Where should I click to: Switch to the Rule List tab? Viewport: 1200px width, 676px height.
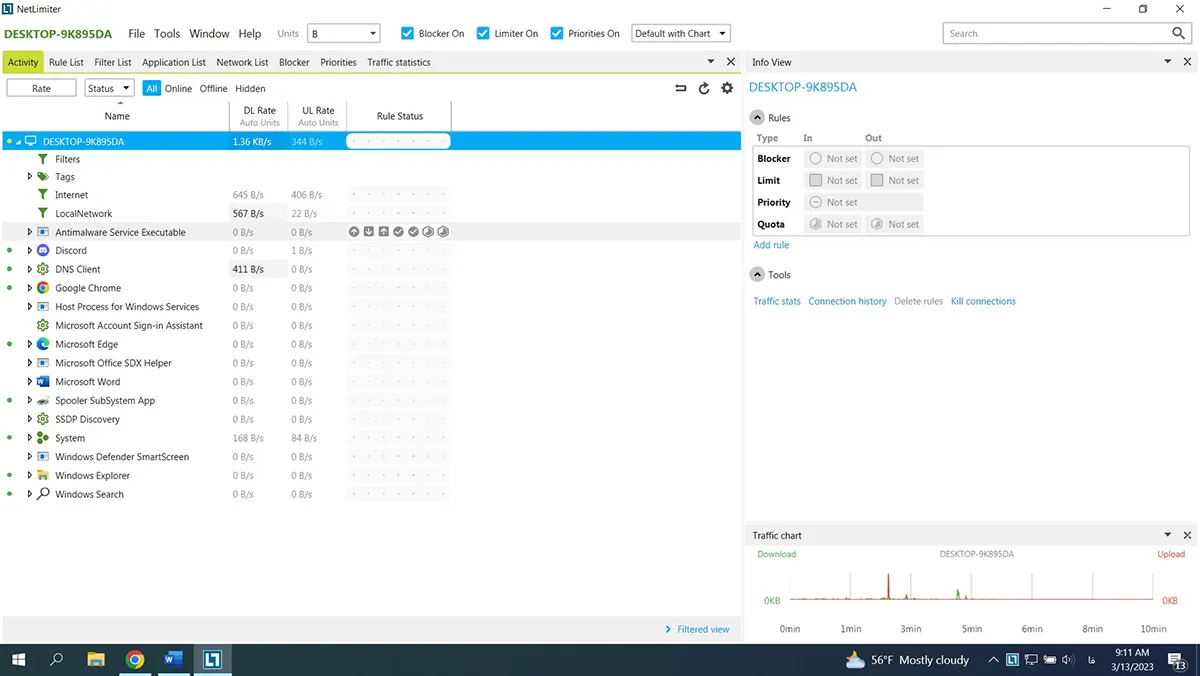66,62
